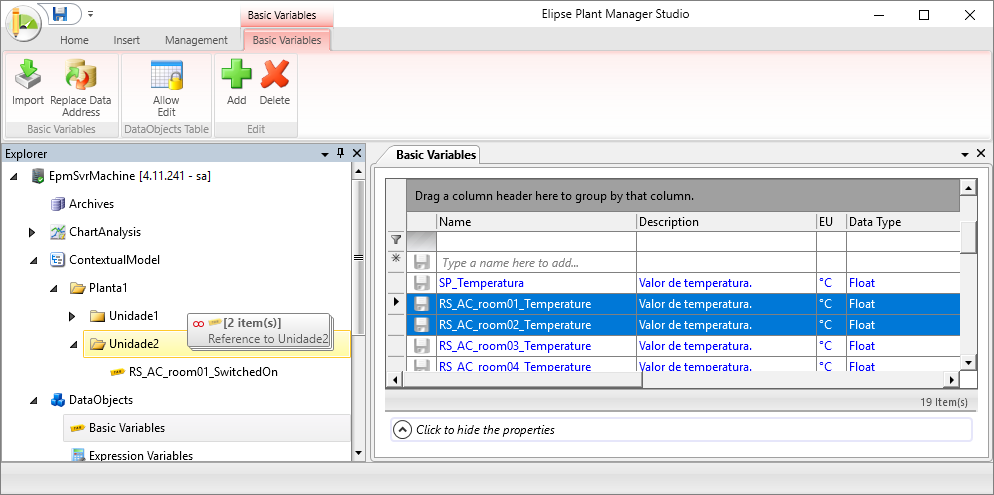Expand the Unidade1 folder node

72,316
